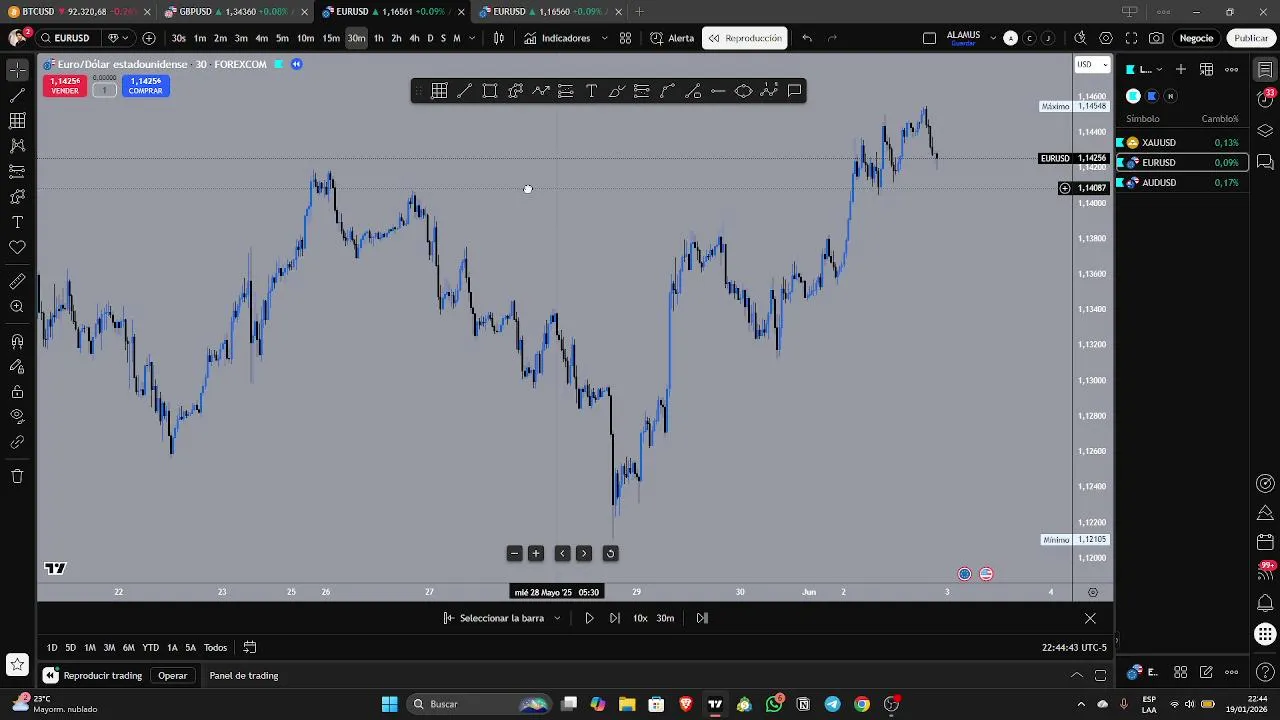Open layout templates grid icon
Image resolution: width=1280 pixels, height=720 pixels.
625,38
